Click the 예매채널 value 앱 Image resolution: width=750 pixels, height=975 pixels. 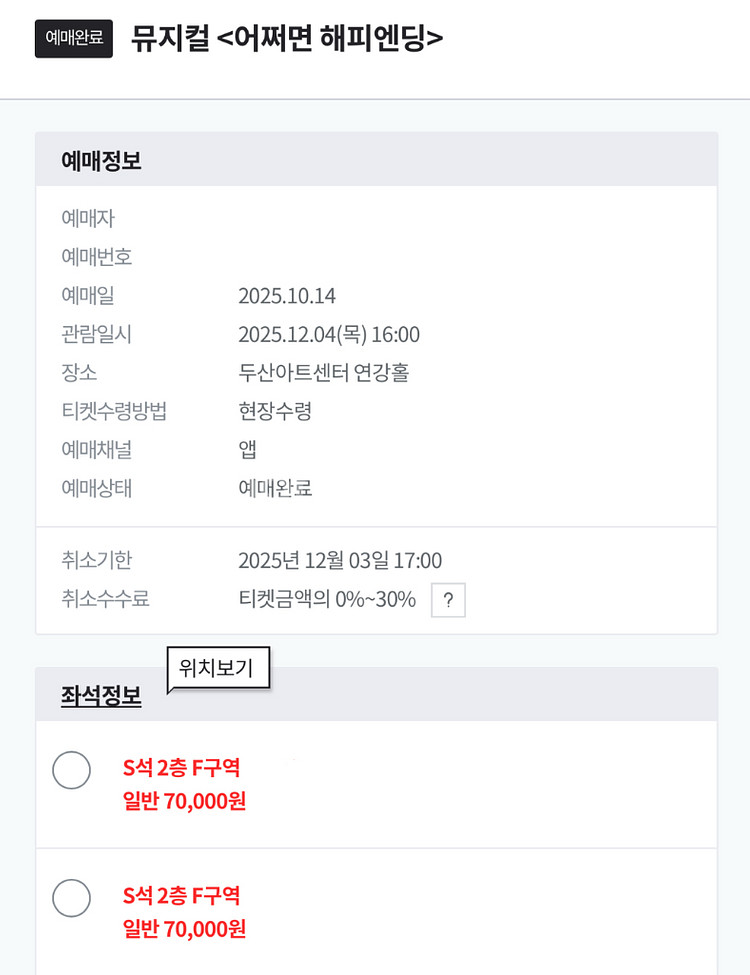tap(248, 450)
